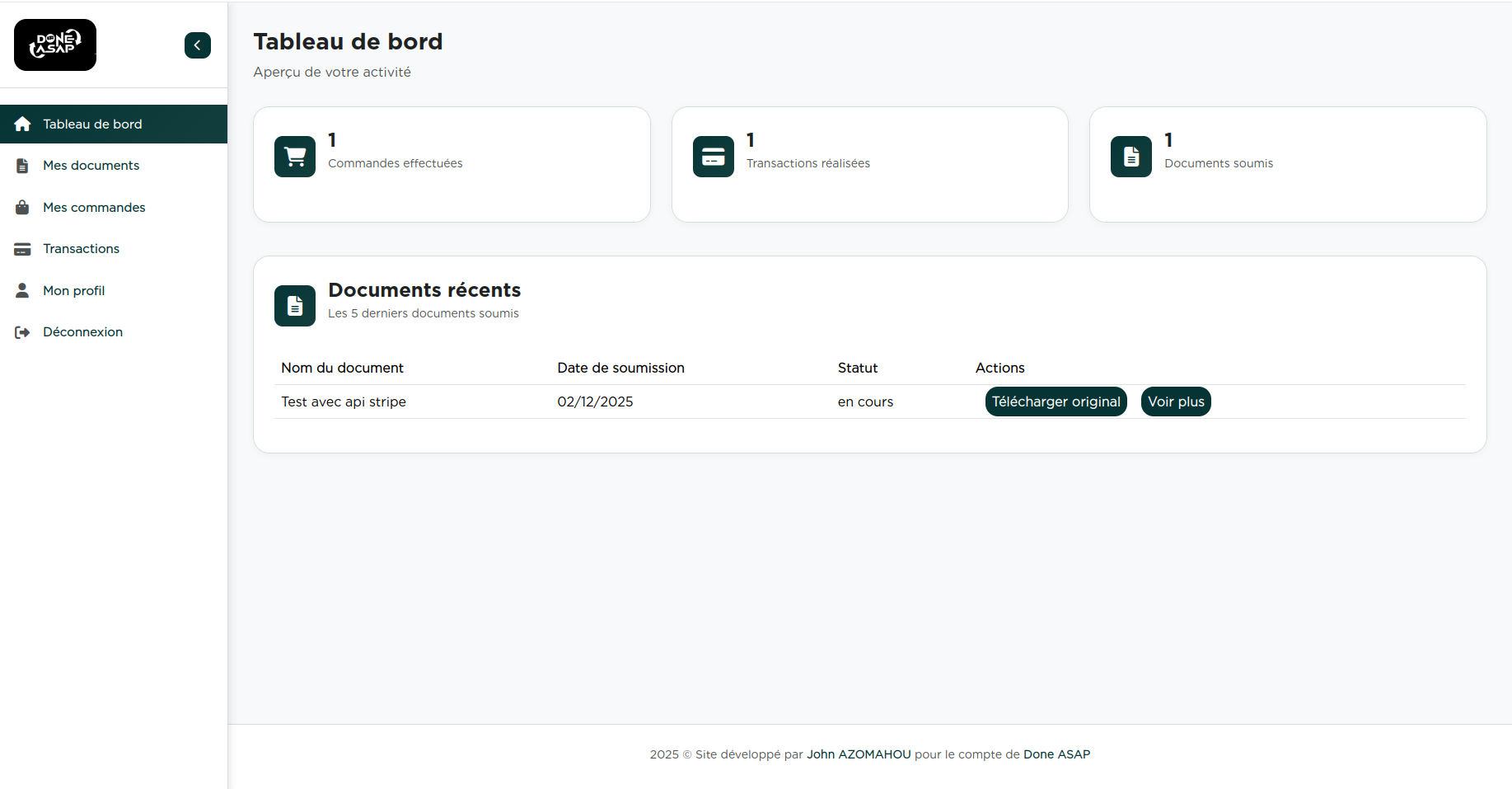The height and width of the screenshot is (789, 1512).
Task: Go to Mes commandes page
Action: pos(94,208)
